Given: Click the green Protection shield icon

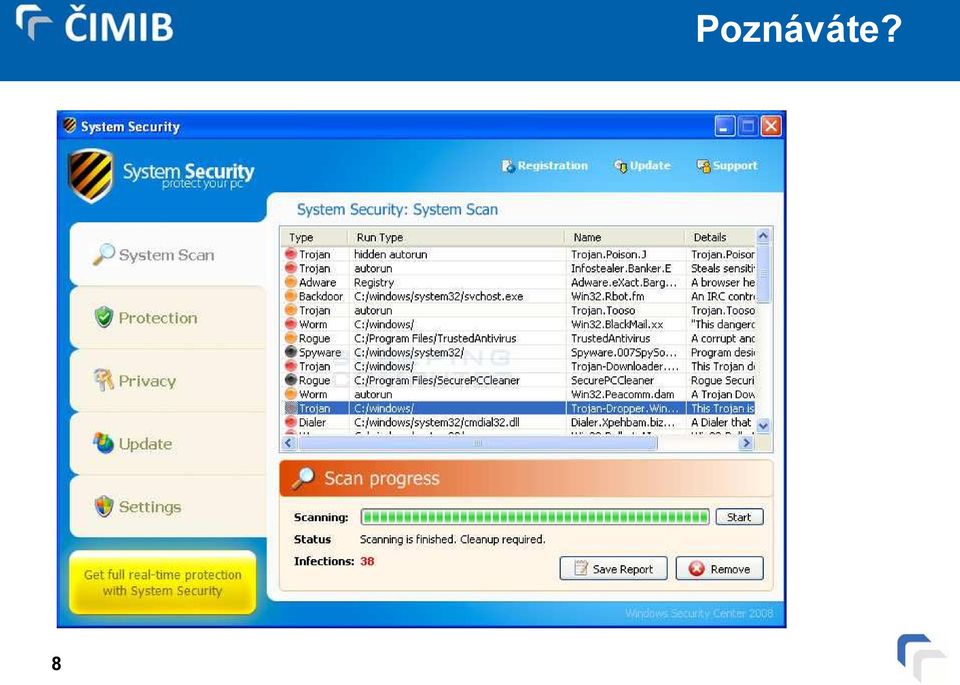Looking at the screenshot, I should [104, 317].
